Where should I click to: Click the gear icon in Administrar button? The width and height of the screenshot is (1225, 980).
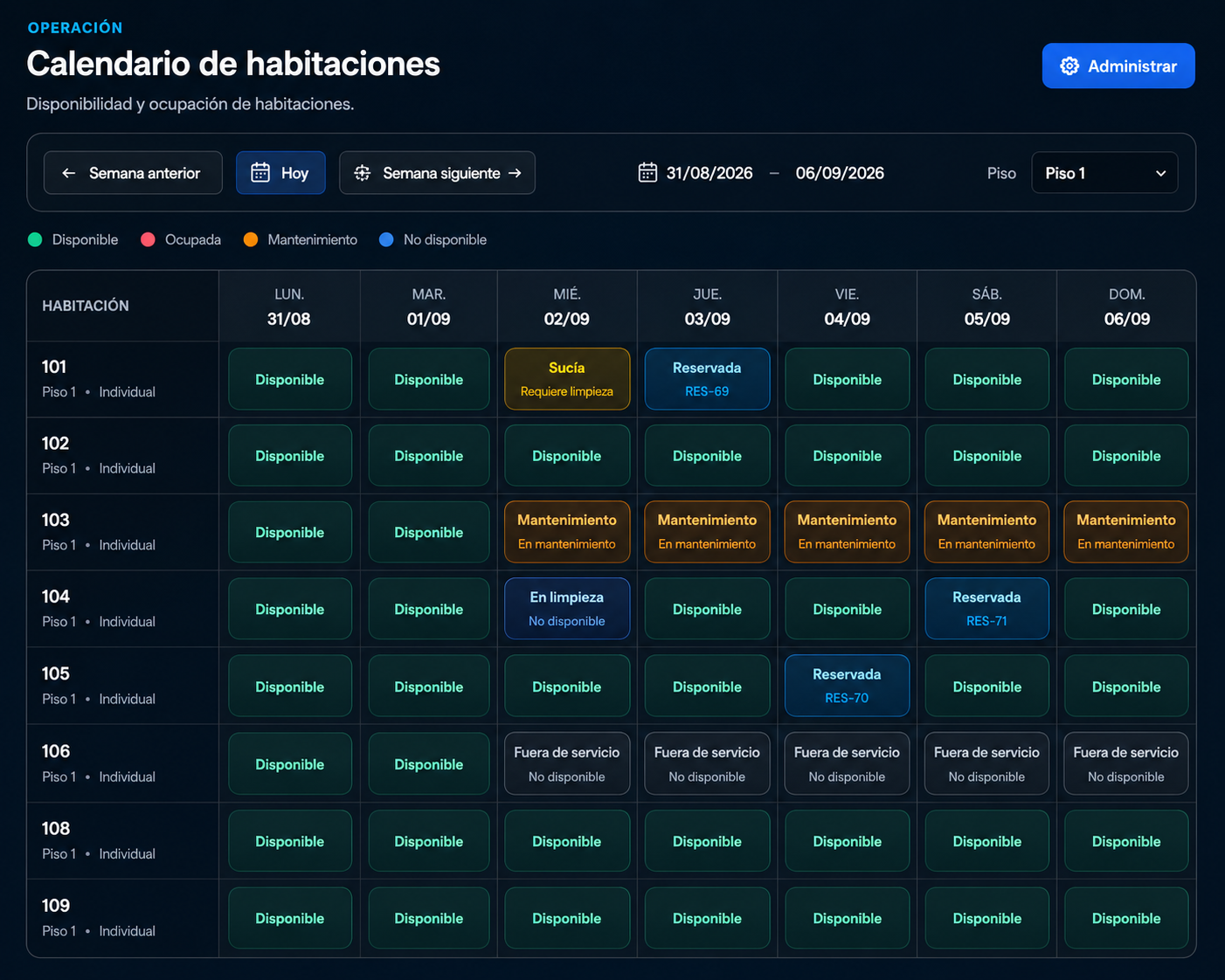[x=1069, y=66]
